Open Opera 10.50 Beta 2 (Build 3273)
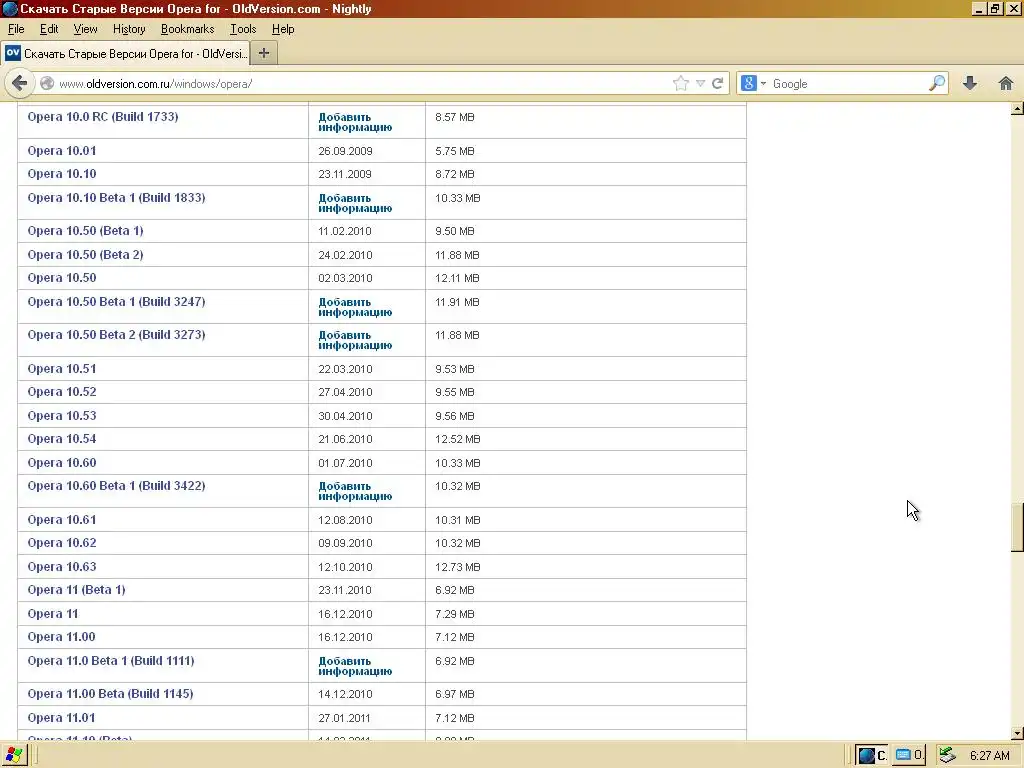 coord(116,334)
